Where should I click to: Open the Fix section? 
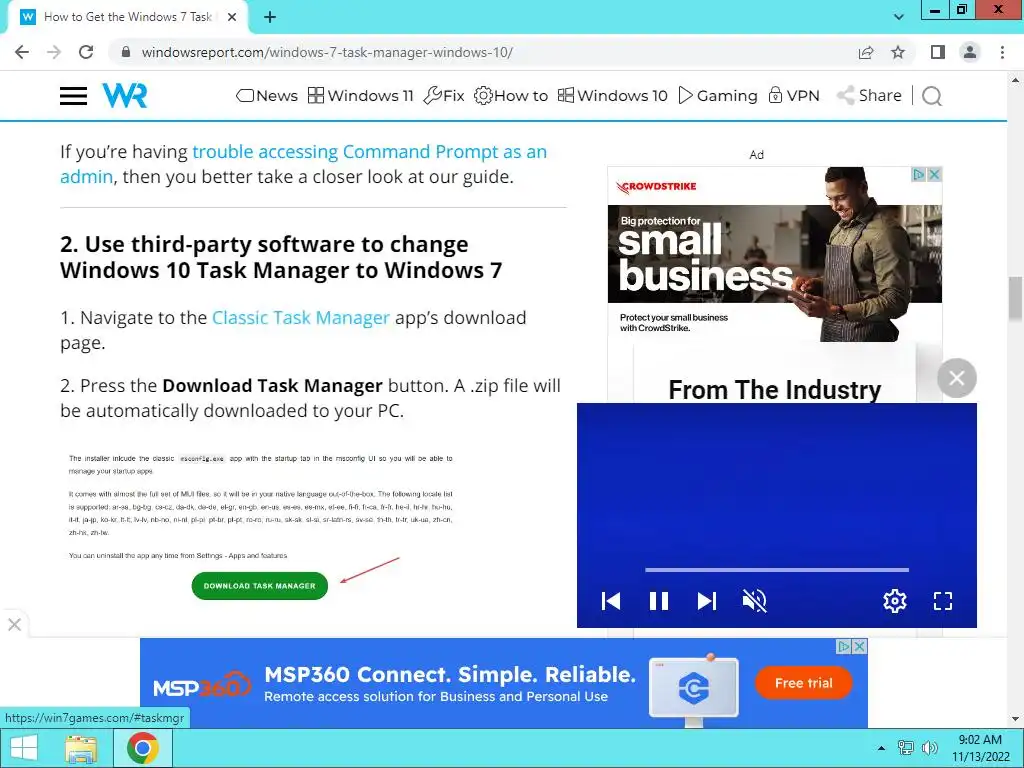pos(443,96)
